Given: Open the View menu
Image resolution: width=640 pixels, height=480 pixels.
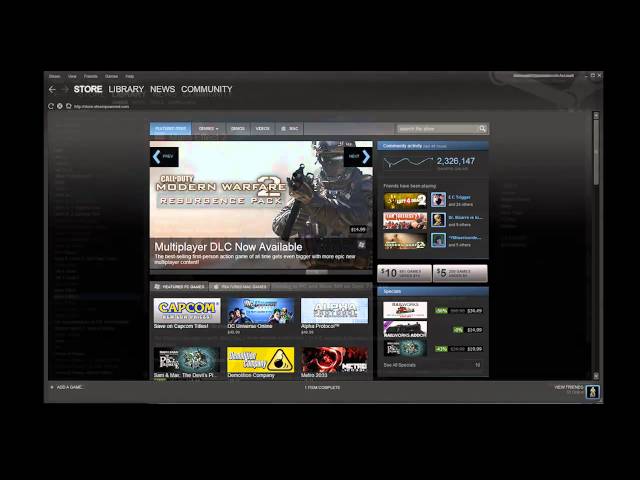Looking at the screenshot, I should point(72,76).
